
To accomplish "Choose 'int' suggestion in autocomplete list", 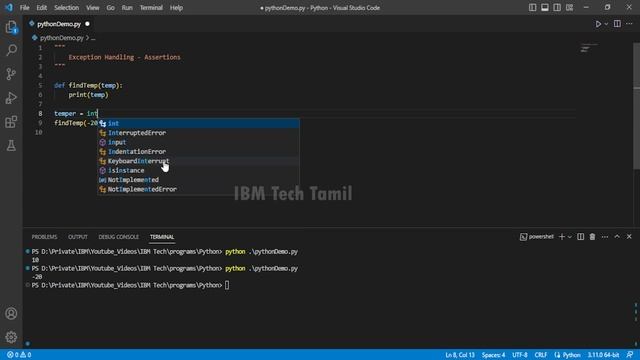I will (198, 123).
